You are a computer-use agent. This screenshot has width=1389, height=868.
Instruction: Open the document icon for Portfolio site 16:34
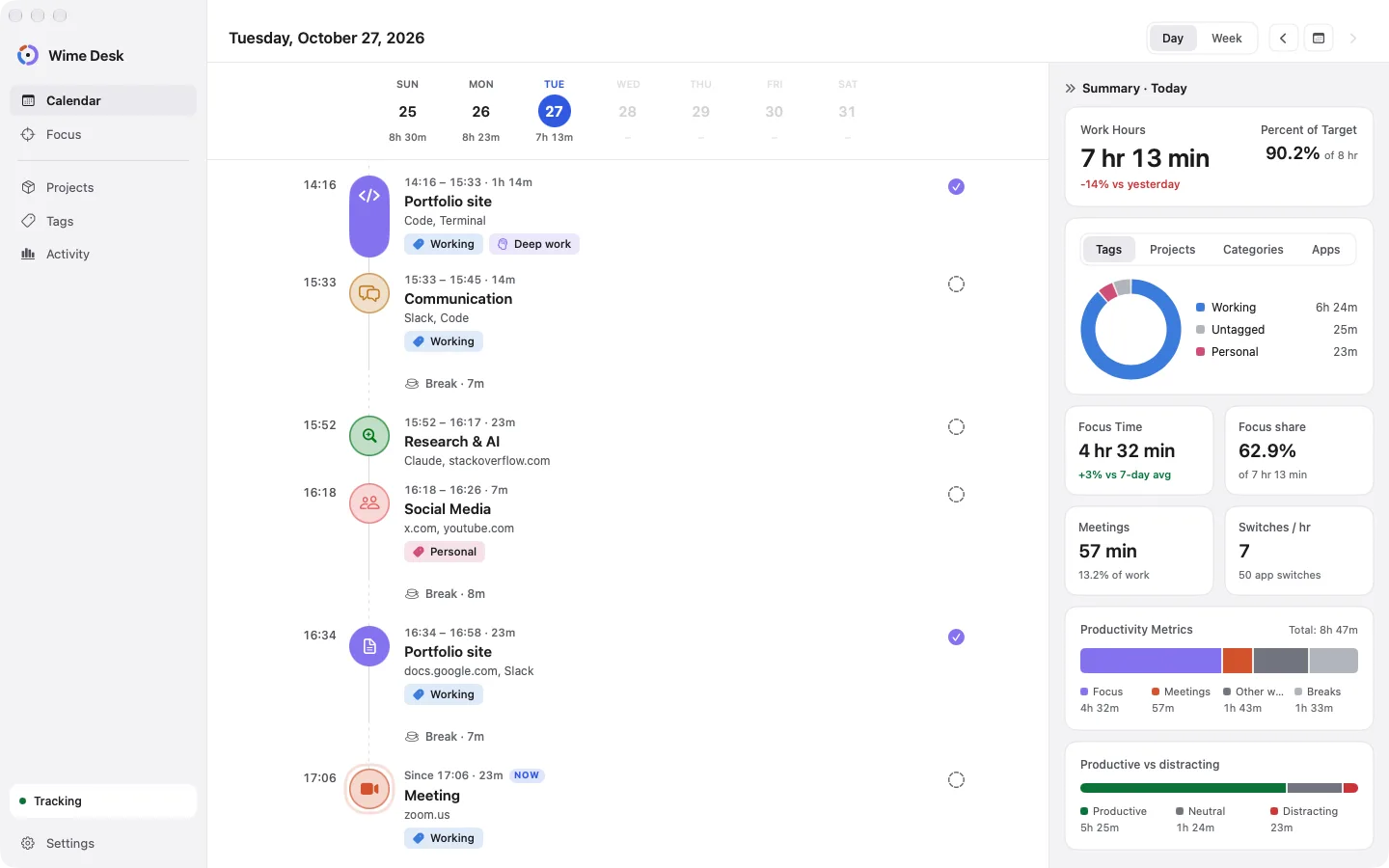point(369,646)
